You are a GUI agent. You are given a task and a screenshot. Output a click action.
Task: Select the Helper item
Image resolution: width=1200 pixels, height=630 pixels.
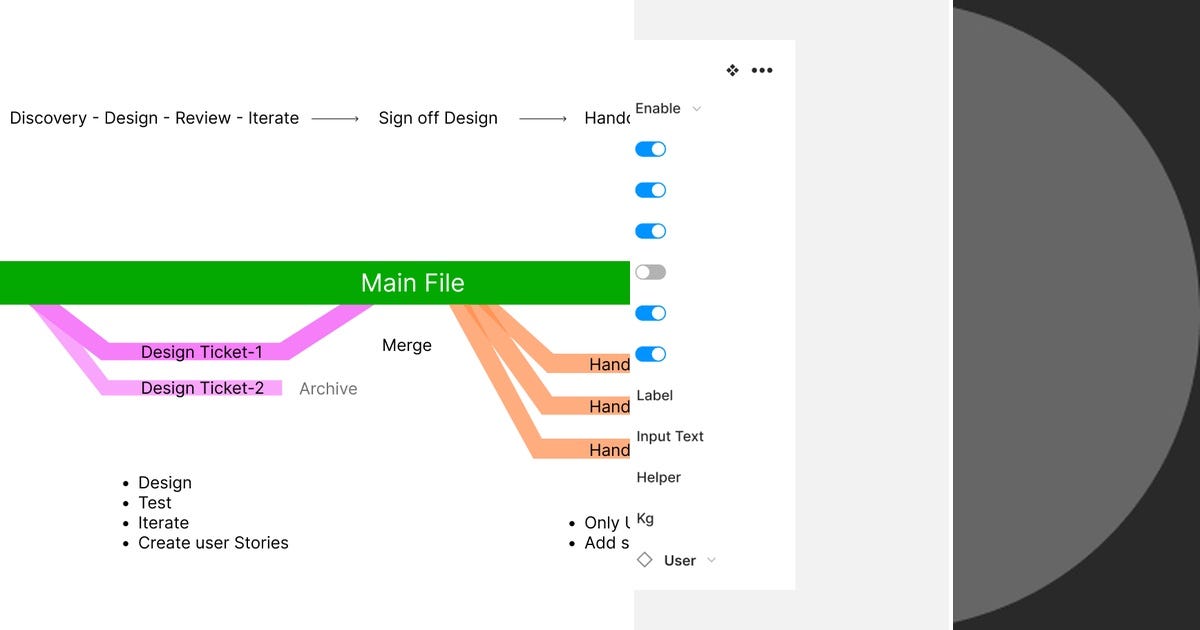(x=658, y=477)
